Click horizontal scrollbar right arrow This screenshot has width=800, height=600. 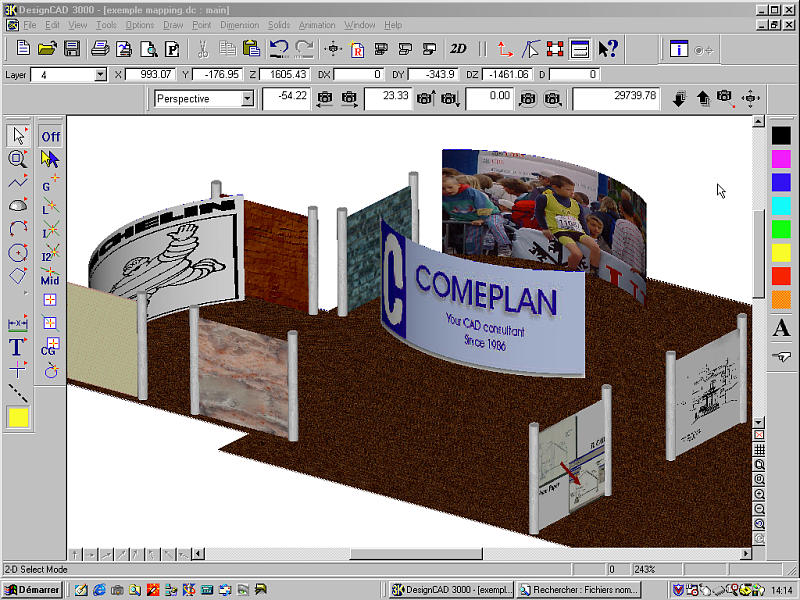tap(746, 554)
